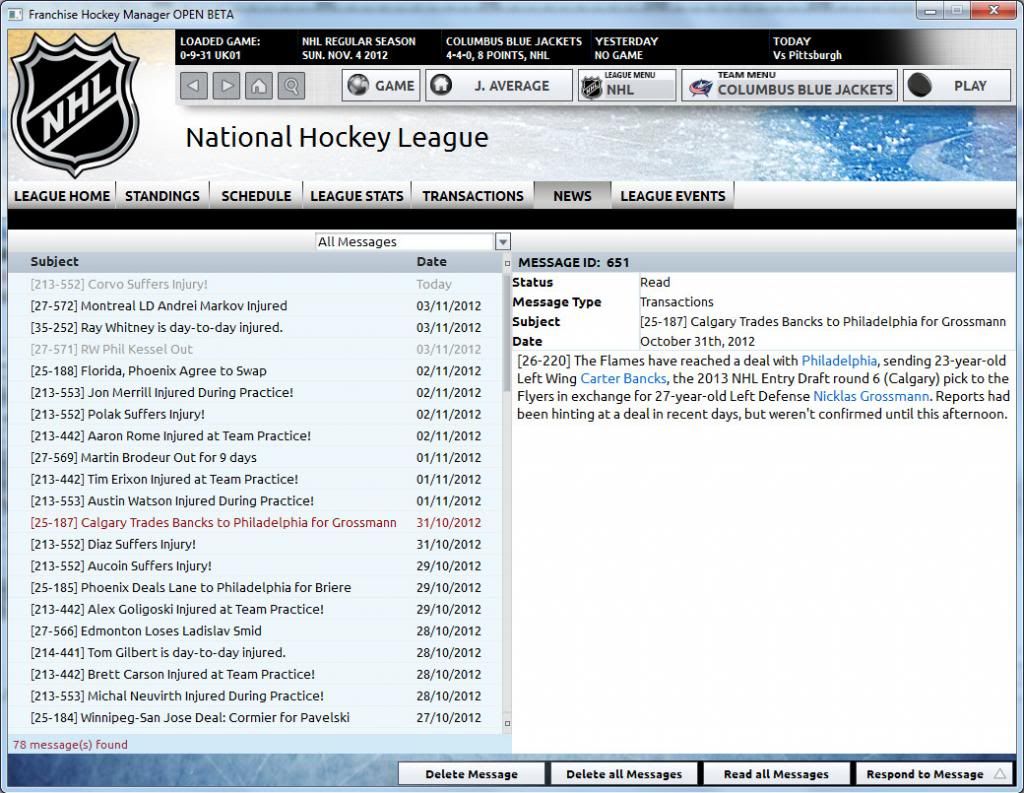Open the GAME menu button

pos(381,86)
